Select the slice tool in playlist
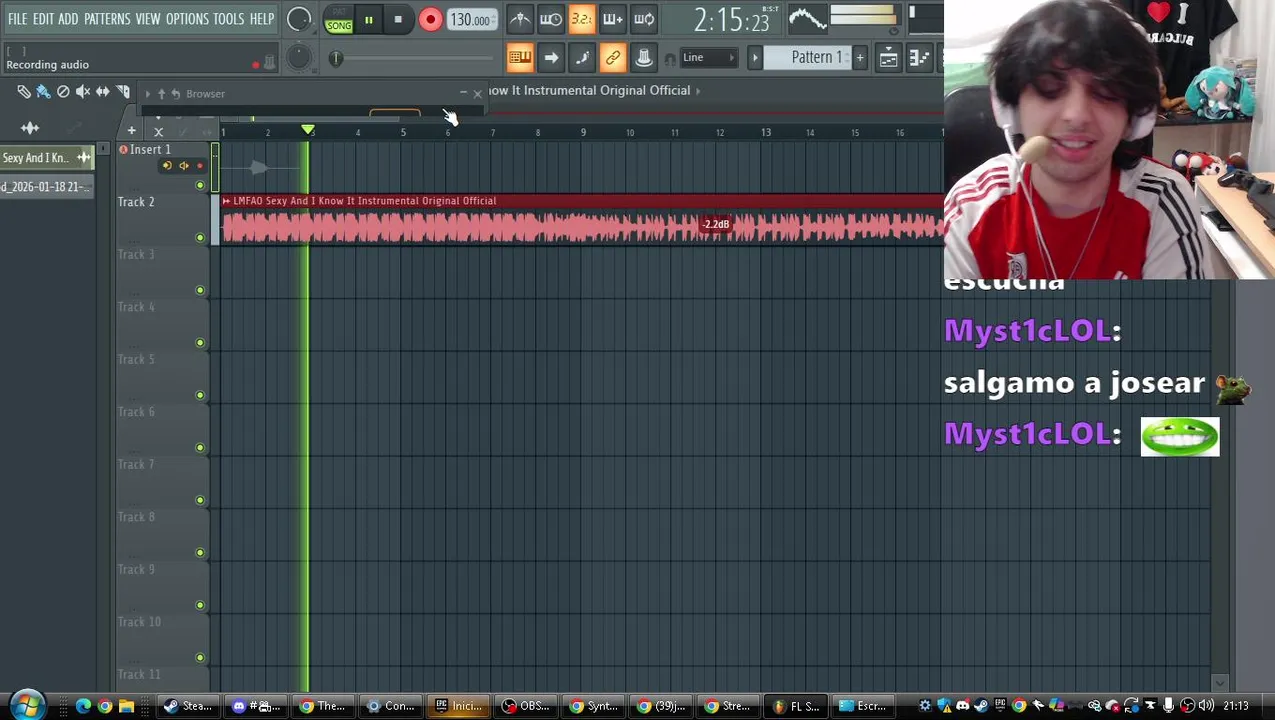 [123, 92]
